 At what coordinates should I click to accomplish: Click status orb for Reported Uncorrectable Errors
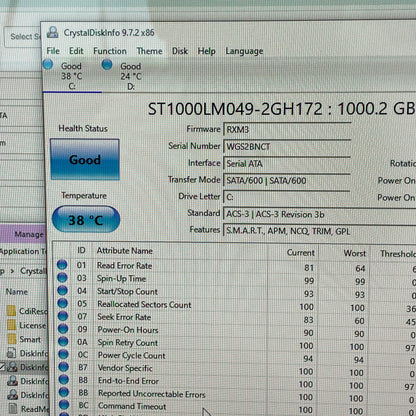point(64,392)
